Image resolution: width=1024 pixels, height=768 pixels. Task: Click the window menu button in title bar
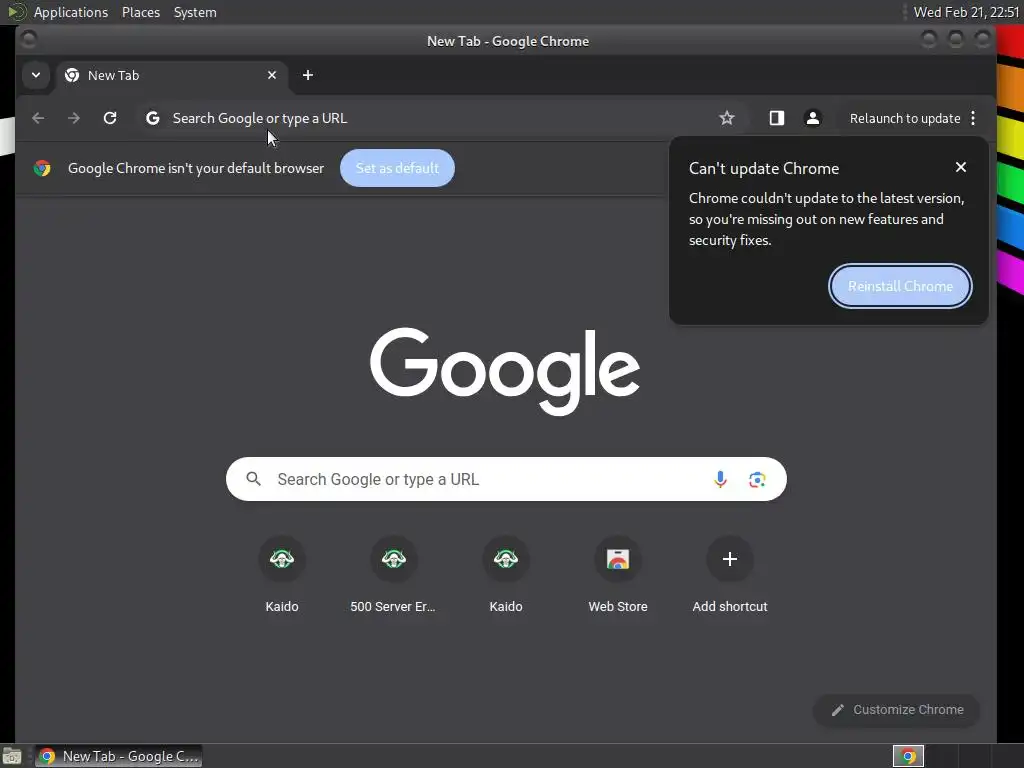[29, 40]
